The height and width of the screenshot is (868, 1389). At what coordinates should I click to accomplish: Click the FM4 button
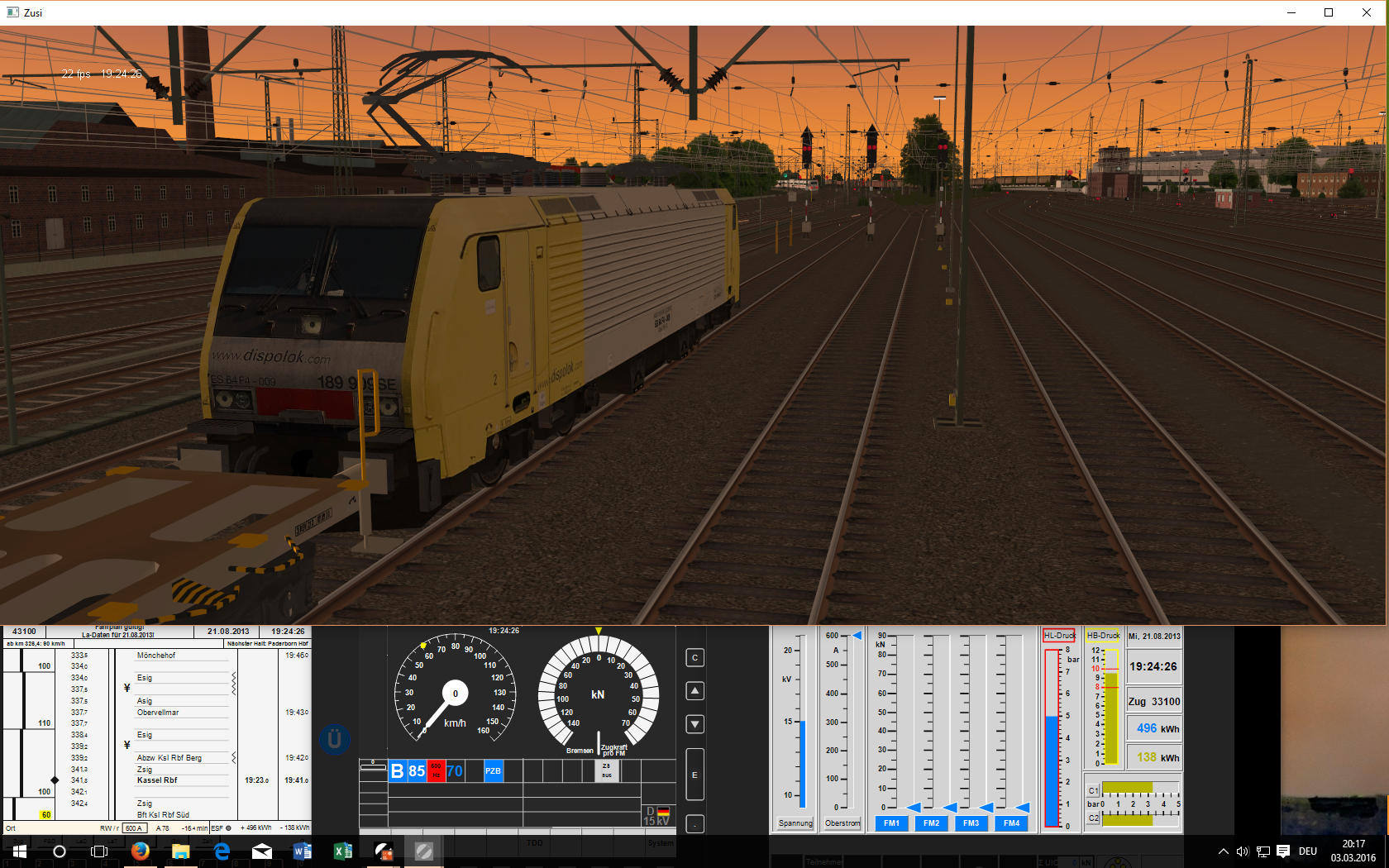pyautogui.click(x=1011, y=823)
